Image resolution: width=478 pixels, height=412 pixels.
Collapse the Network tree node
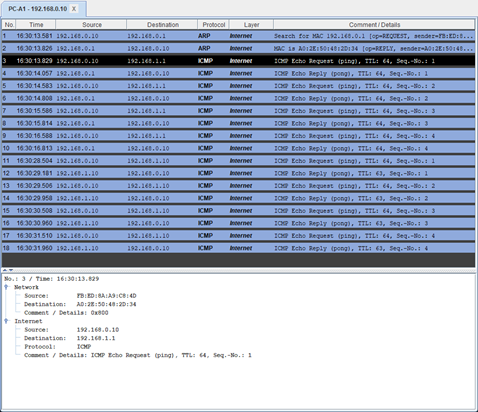tap(6, 287)
